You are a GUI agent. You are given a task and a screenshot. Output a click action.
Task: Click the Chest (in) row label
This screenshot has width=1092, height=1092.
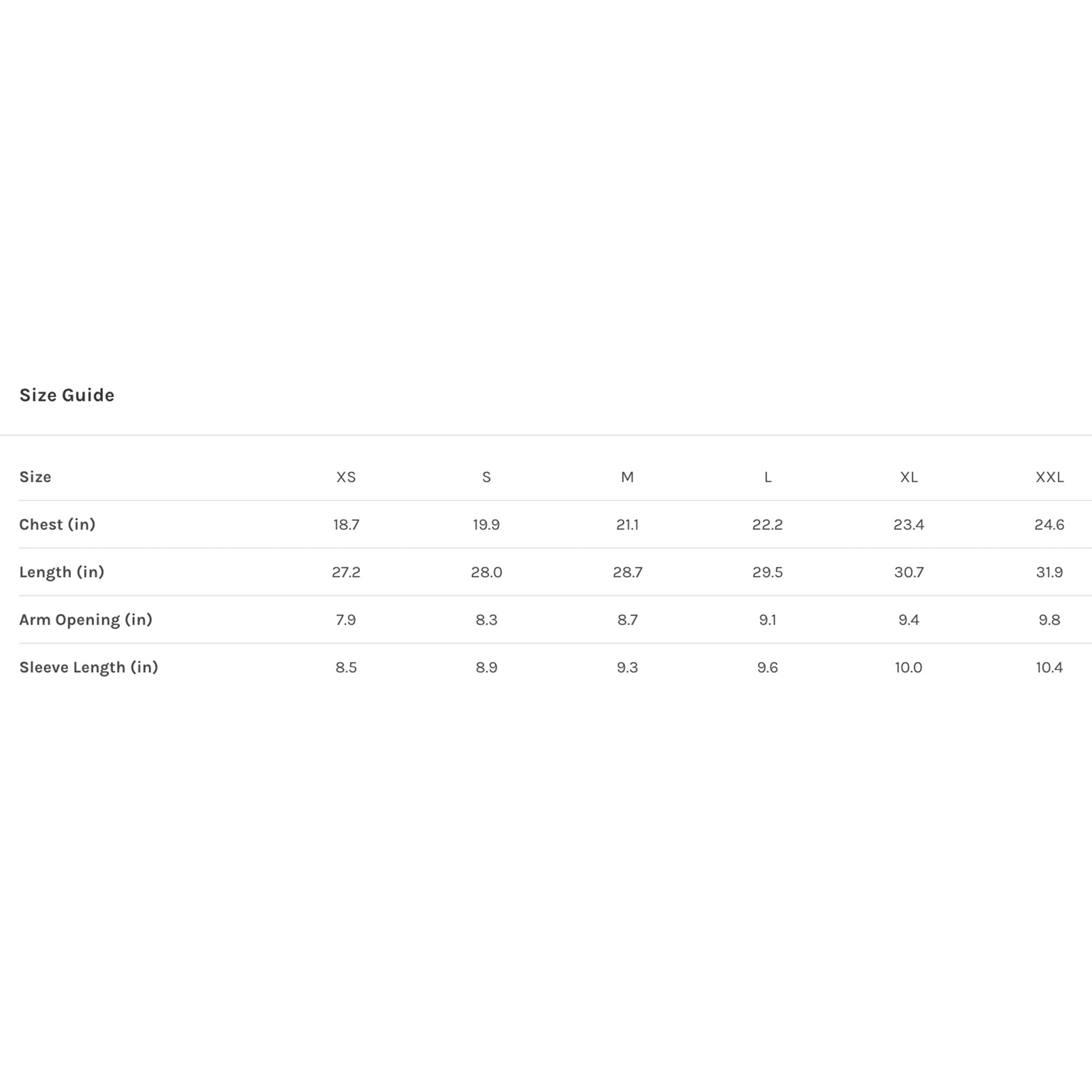pos(57,525)
